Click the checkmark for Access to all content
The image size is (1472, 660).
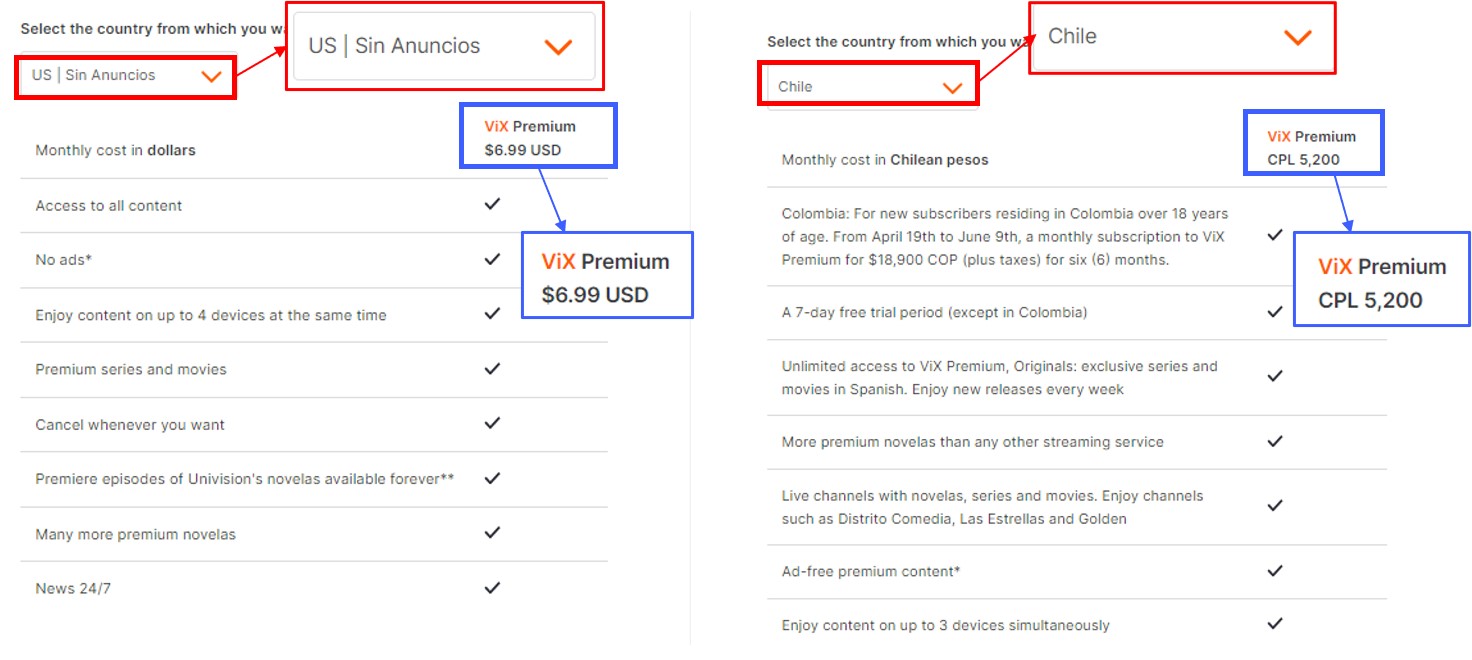point(492,204)
